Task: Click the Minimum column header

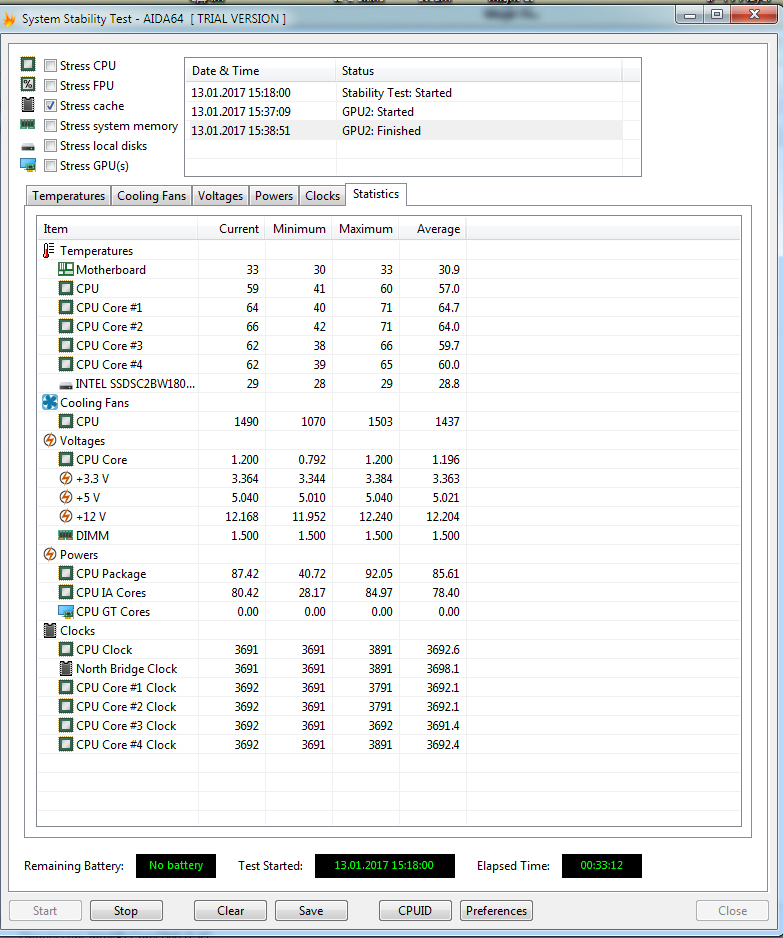Action: tap(298, 229)
